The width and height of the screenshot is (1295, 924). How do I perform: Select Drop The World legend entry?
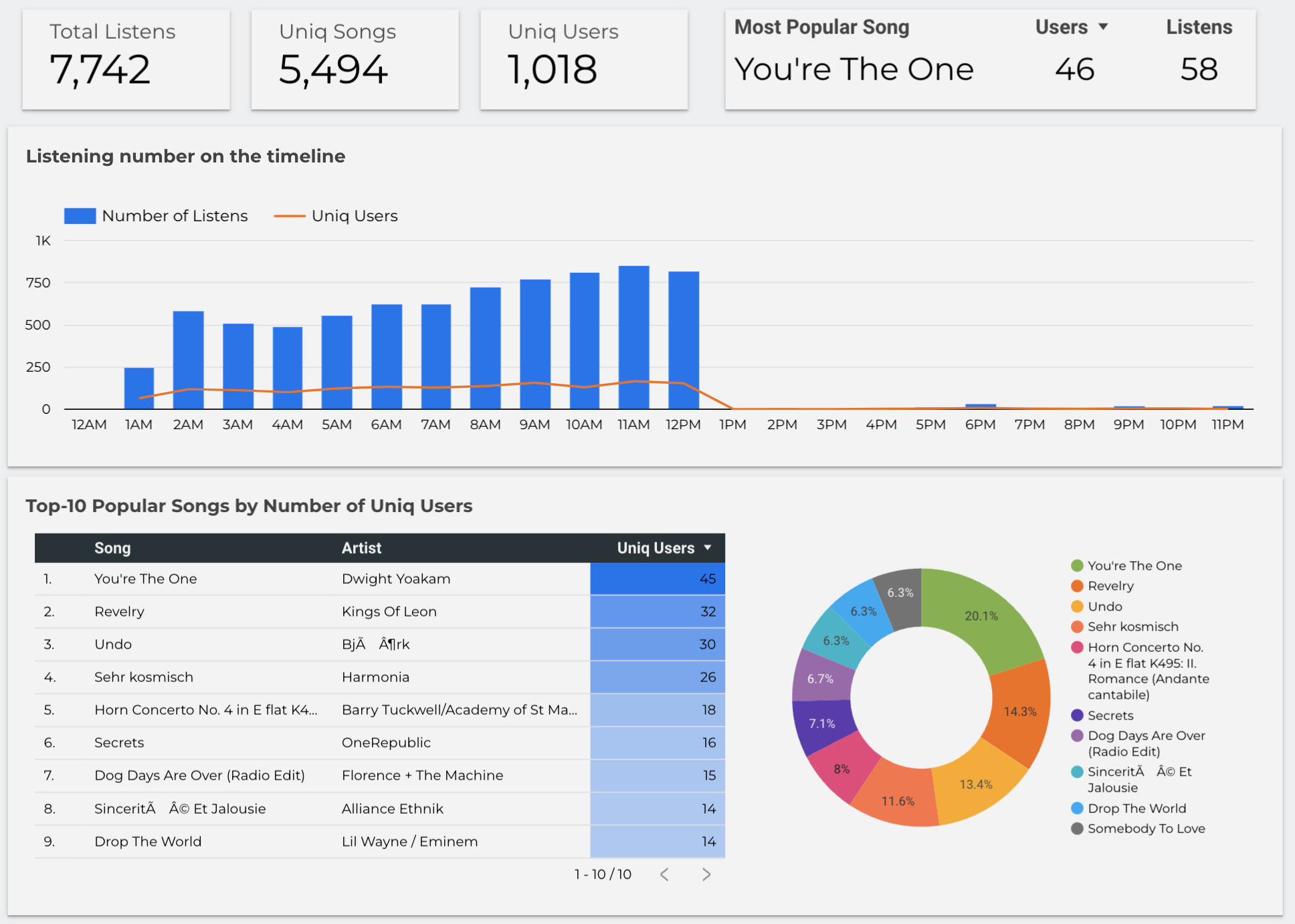[x=1128, y=808]
